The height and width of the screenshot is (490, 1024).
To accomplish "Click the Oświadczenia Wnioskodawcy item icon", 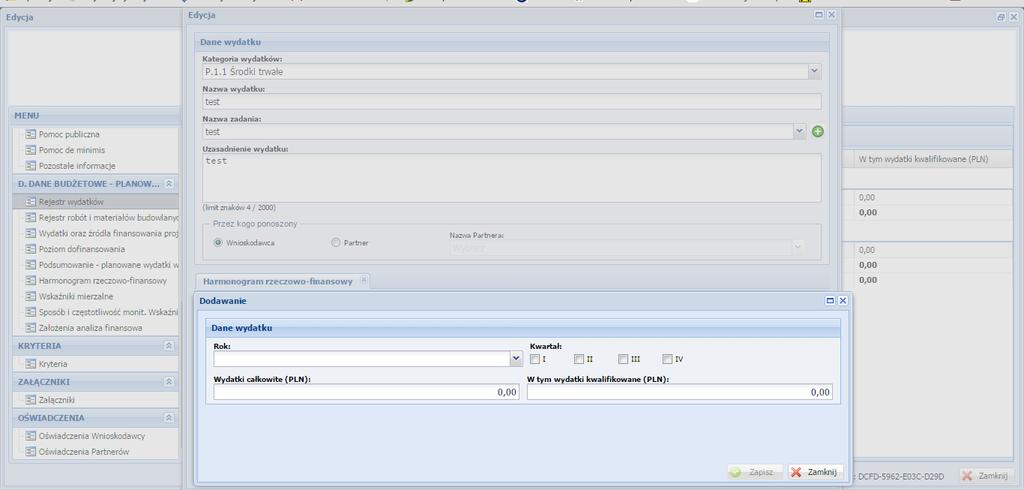I will 30,436.
